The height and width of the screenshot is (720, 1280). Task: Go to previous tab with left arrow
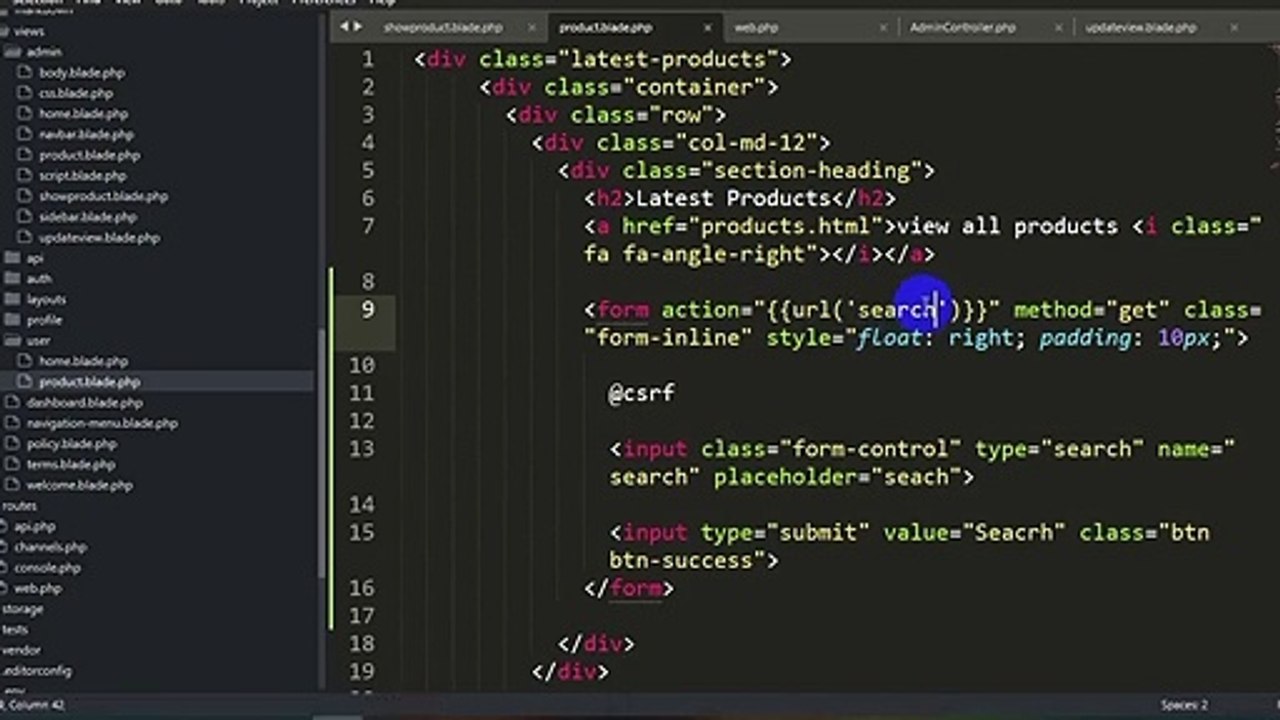point(344,27)
